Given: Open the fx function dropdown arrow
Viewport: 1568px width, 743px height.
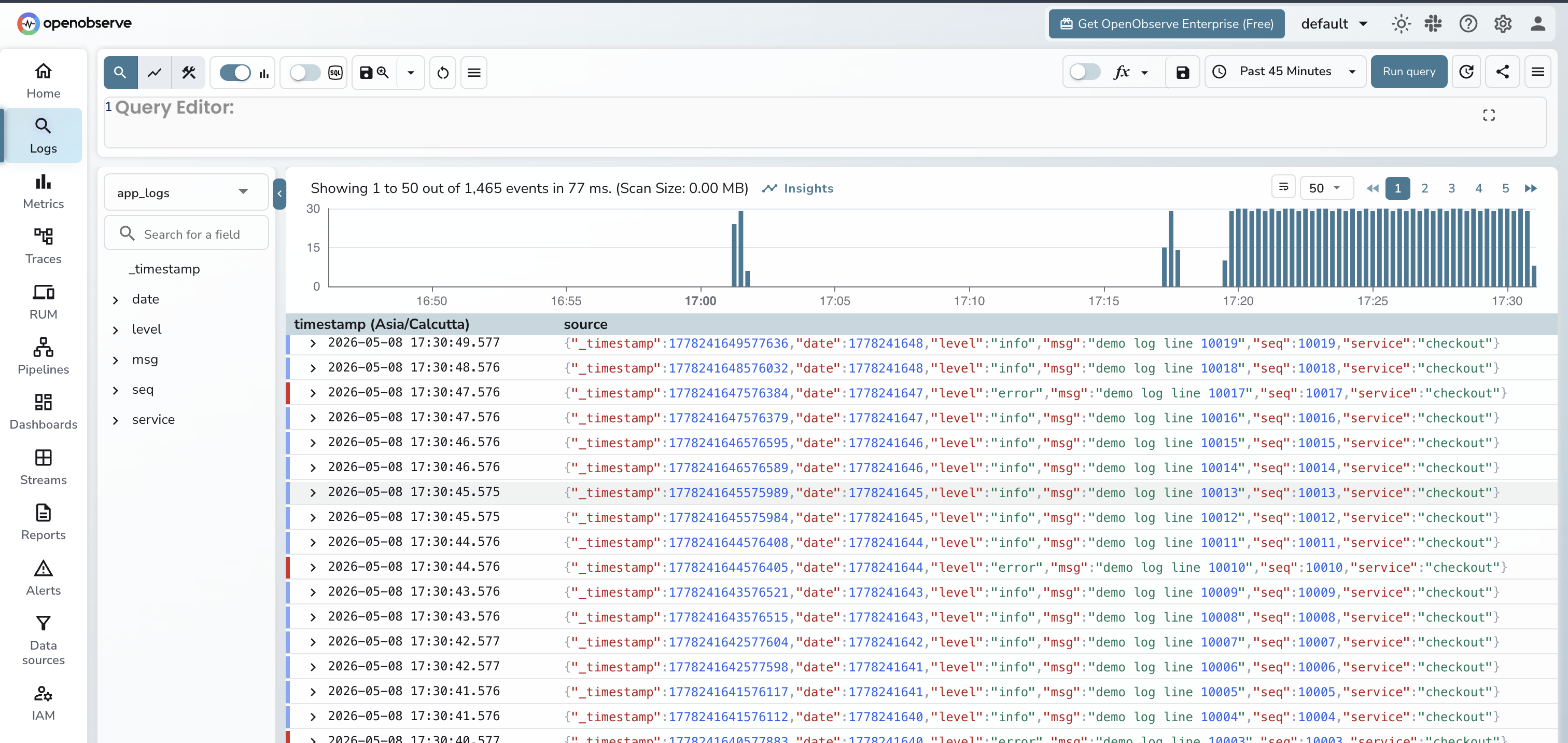Looking at the screenshot, I should pos(1144,73).
